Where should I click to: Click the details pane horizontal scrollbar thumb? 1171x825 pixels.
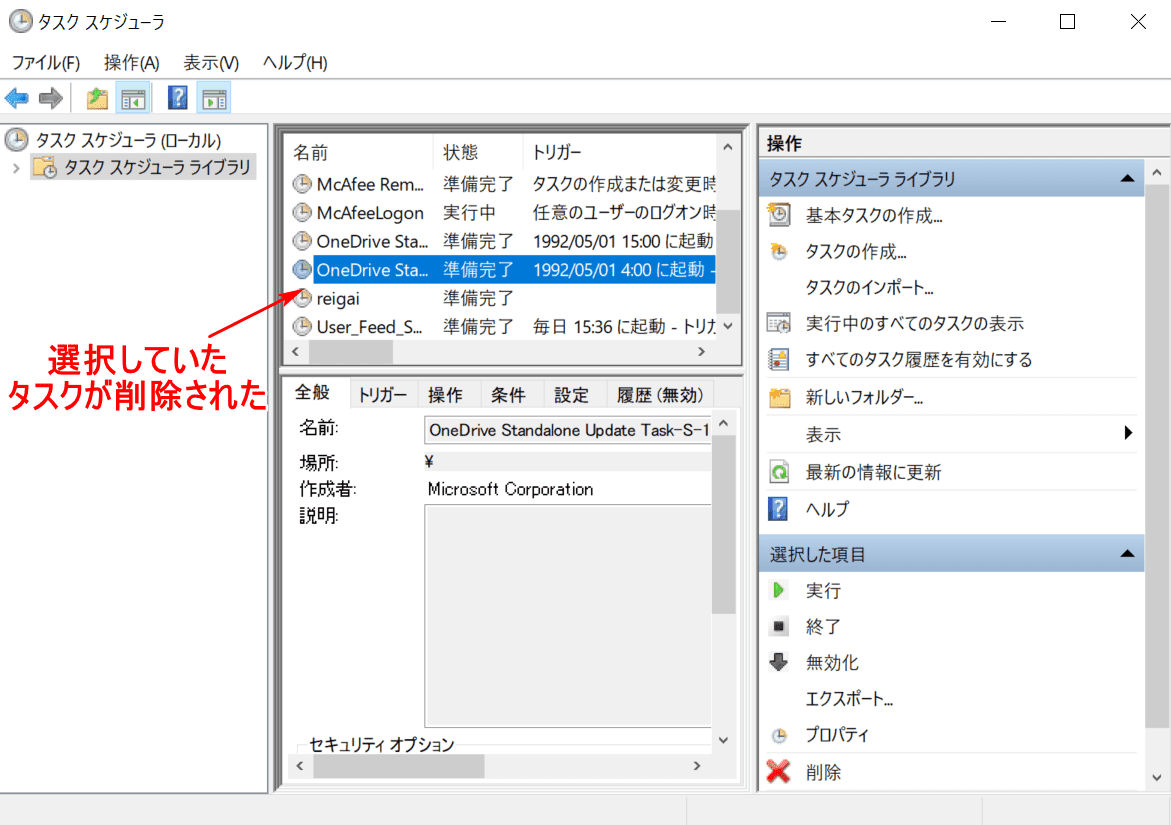point(399,766)
